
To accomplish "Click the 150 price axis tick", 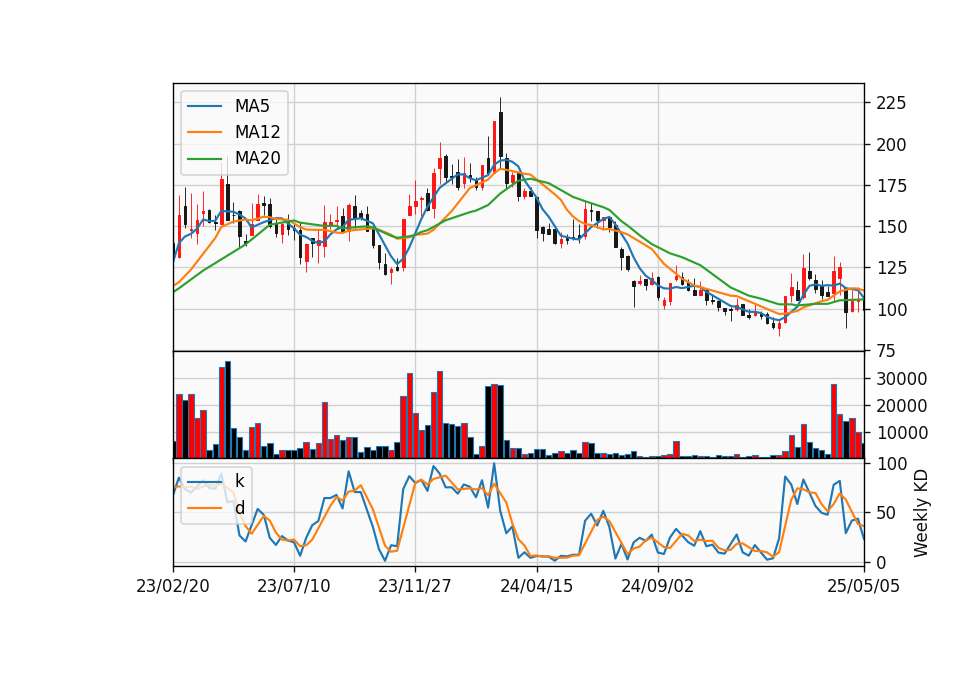I will coord(891,227).
